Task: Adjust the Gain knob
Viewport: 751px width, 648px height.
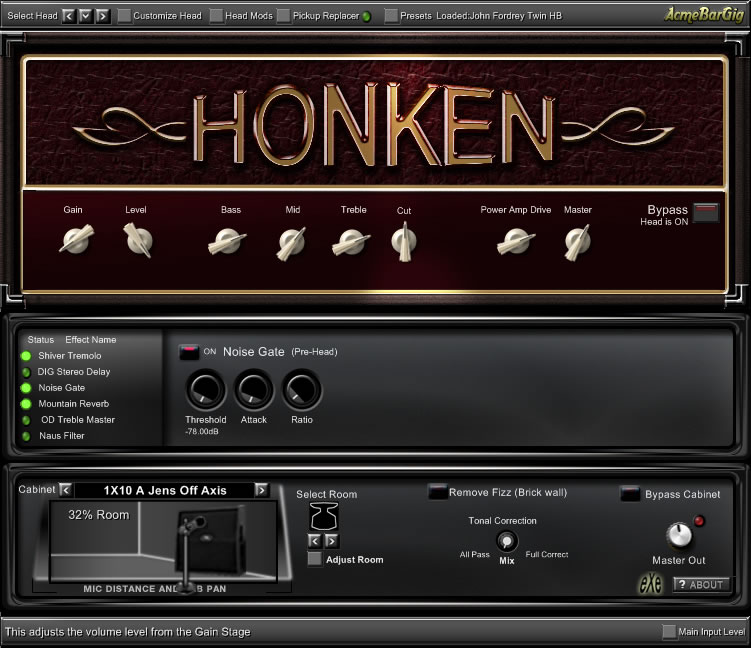Action: click(76, 239)
